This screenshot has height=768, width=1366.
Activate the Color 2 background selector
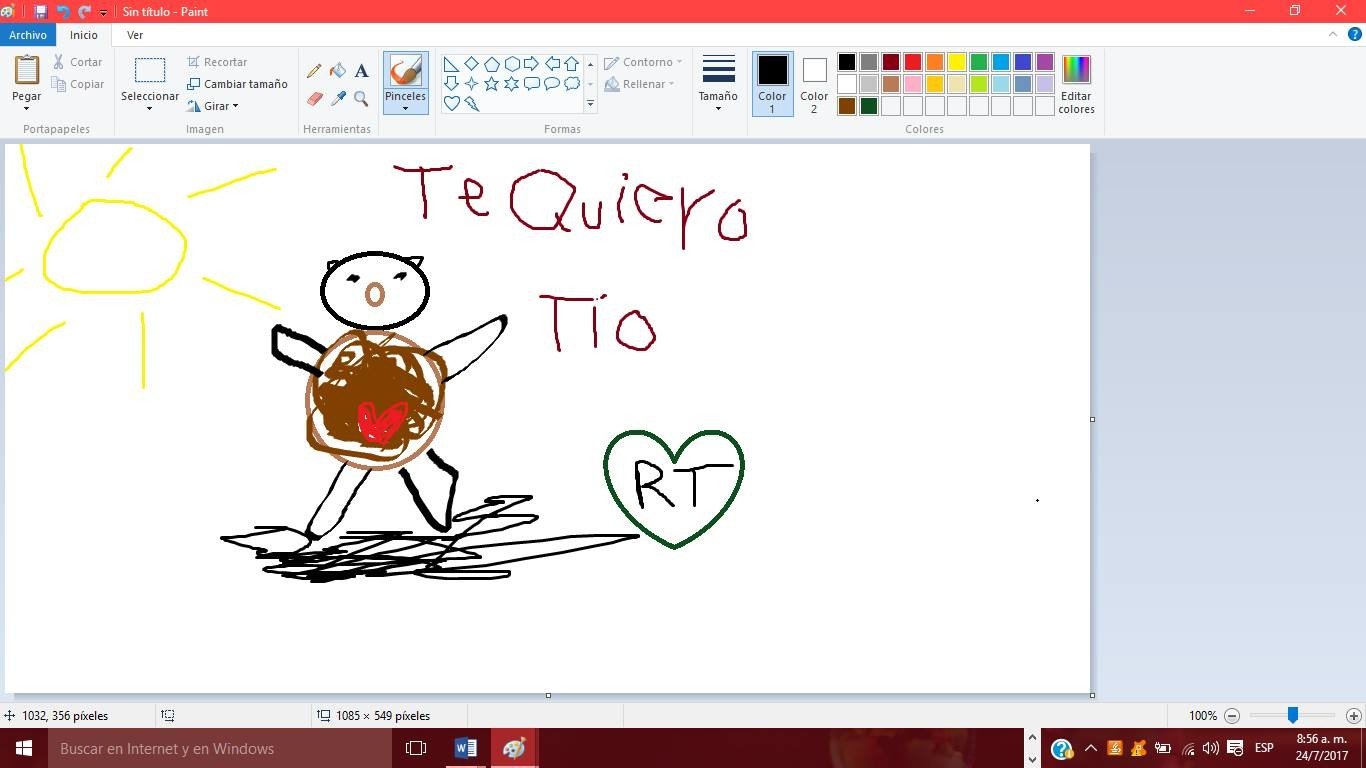pyautogui.click(x=814, y=83)
